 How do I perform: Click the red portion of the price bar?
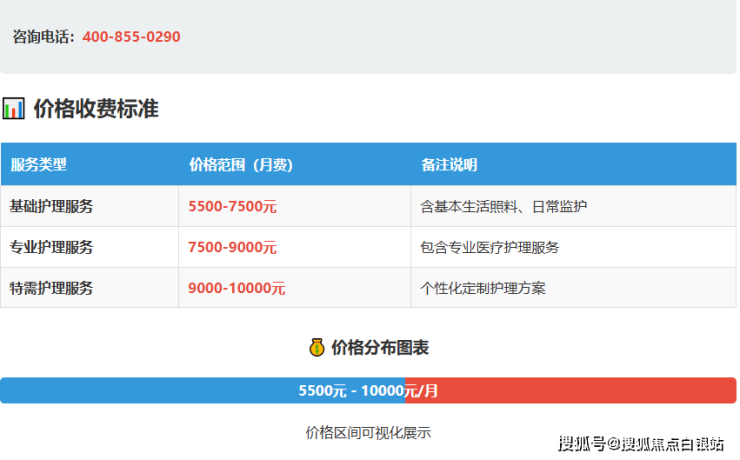tap(600, 391)
